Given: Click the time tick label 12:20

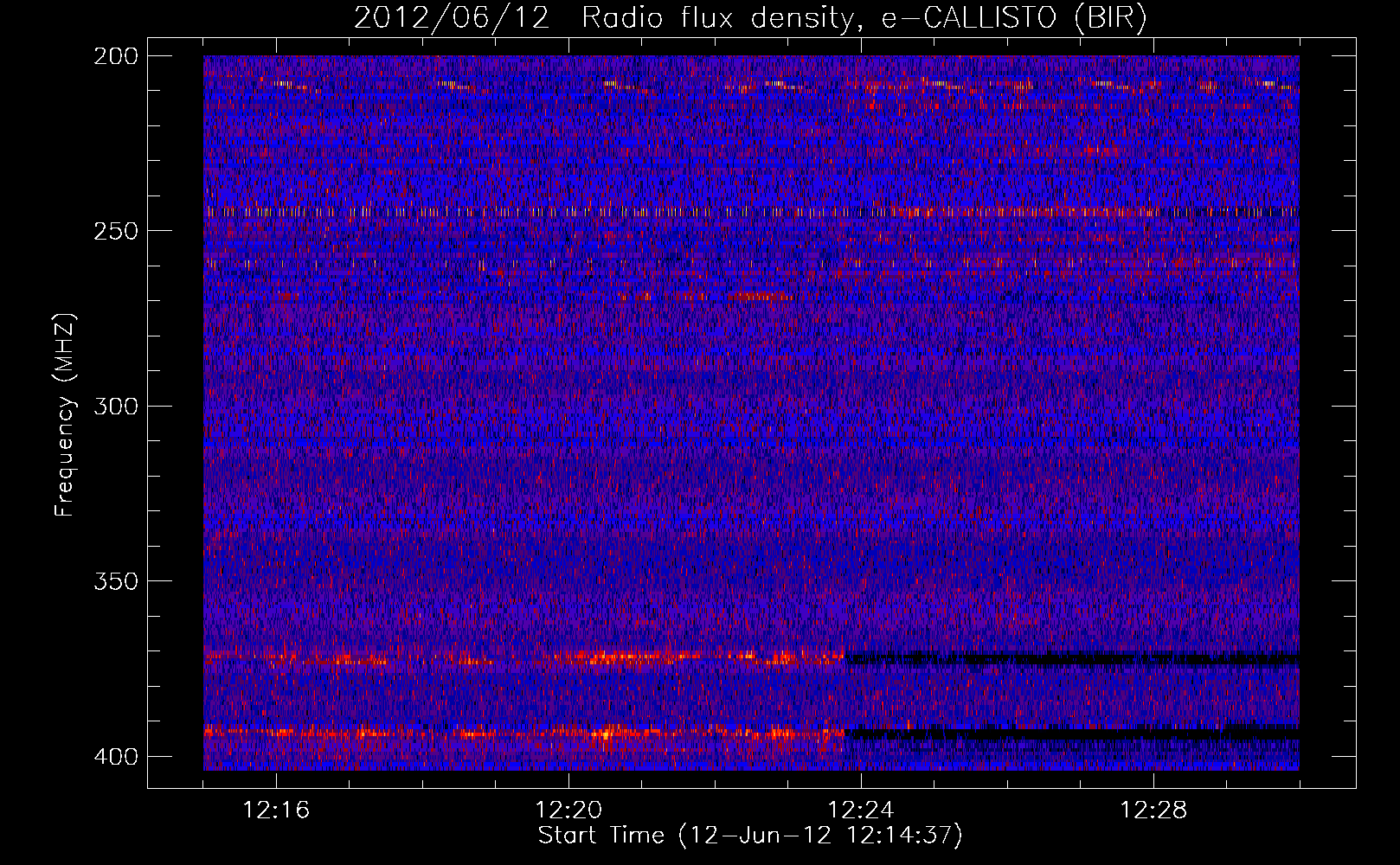Looking at the screenshot, I should tap(568, 811).
